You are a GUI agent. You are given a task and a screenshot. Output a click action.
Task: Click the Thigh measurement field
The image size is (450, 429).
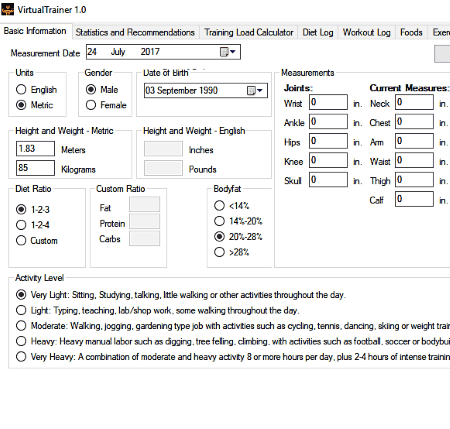coord(414,179)
